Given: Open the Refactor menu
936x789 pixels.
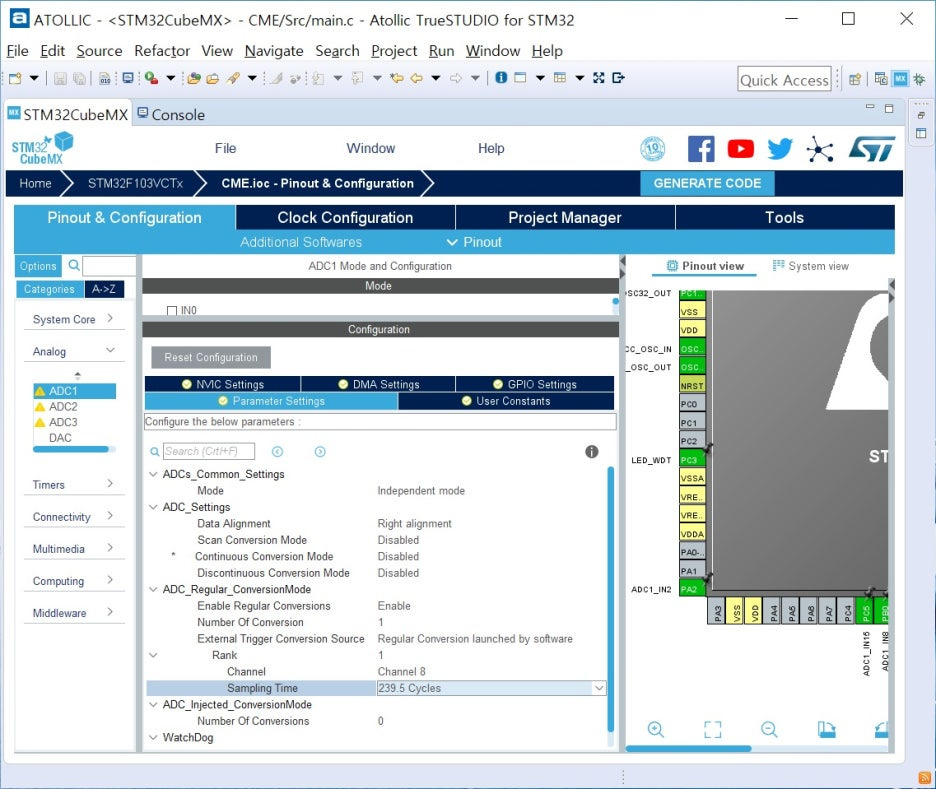Looking at the screenshot, I should coord(162,51).
